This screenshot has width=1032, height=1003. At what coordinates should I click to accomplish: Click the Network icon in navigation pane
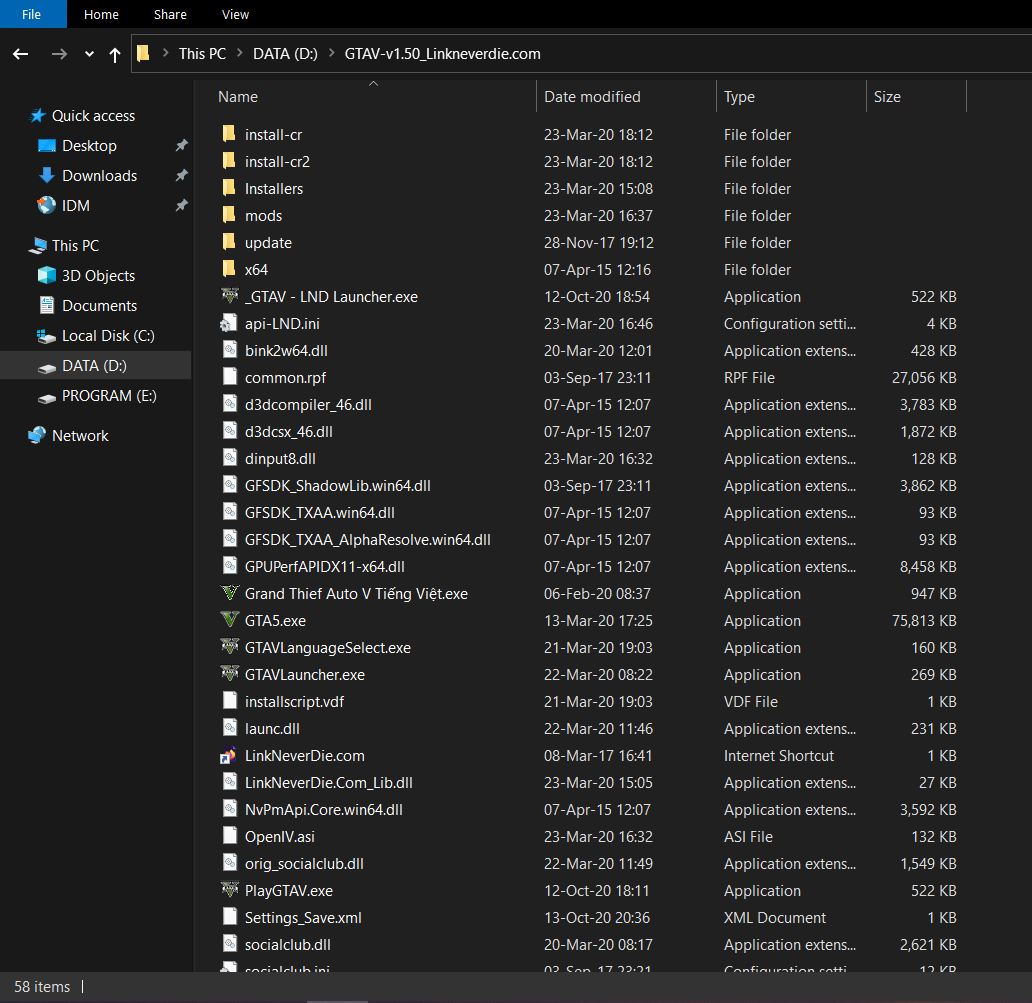point(37,435)
